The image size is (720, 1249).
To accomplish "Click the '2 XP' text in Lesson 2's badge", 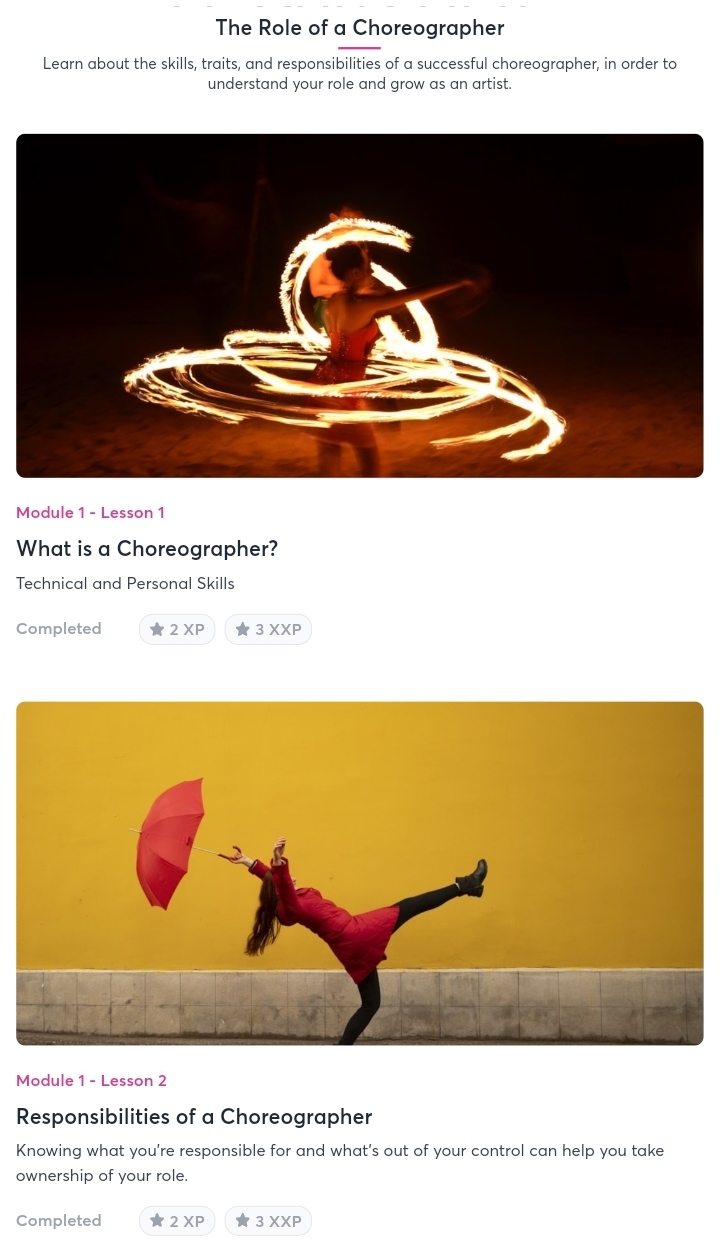I will [x=187, y=1222].
